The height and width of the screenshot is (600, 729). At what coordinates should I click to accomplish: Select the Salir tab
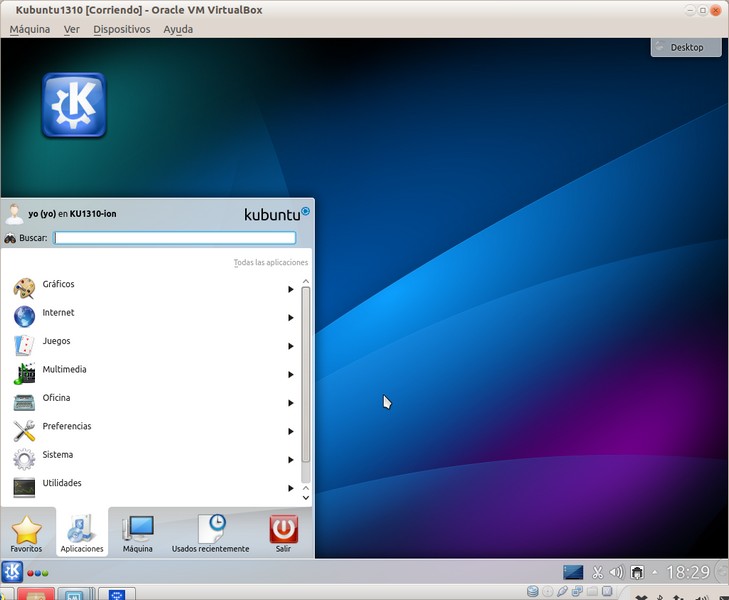[x=283, y=533]
